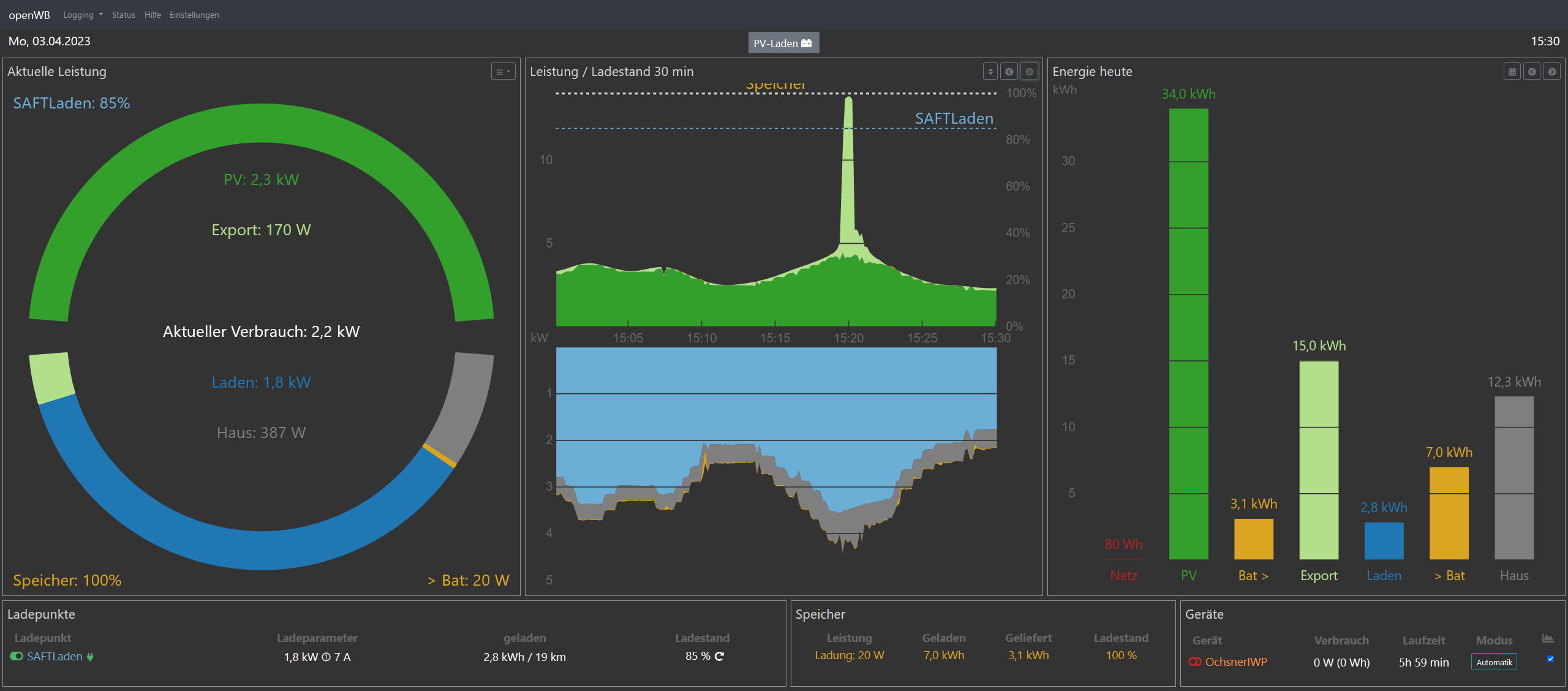1568x691 pixels.
Task: Click the PV-Laden charge mode button
Action: point(783,43)
